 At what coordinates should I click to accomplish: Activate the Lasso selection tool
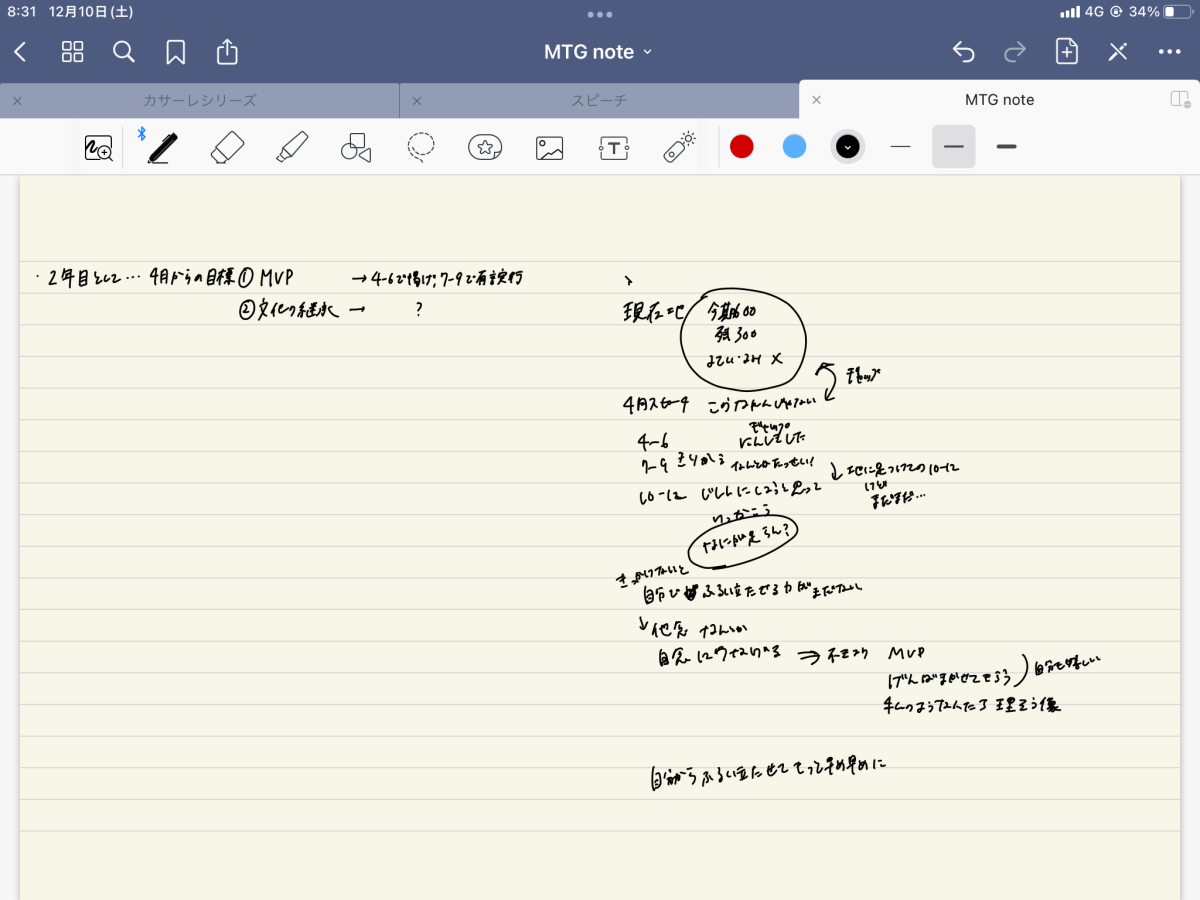[x=421, y=148]
